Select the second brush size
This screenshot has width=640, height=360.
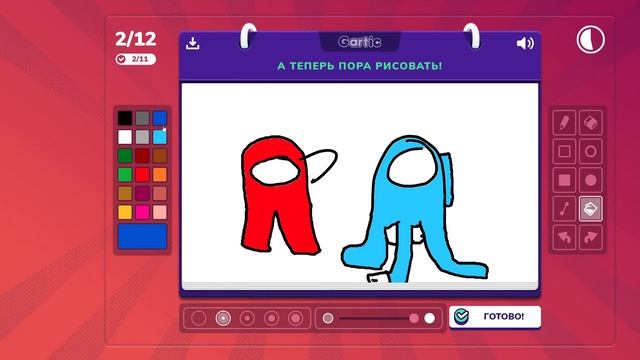coord(223,318)
